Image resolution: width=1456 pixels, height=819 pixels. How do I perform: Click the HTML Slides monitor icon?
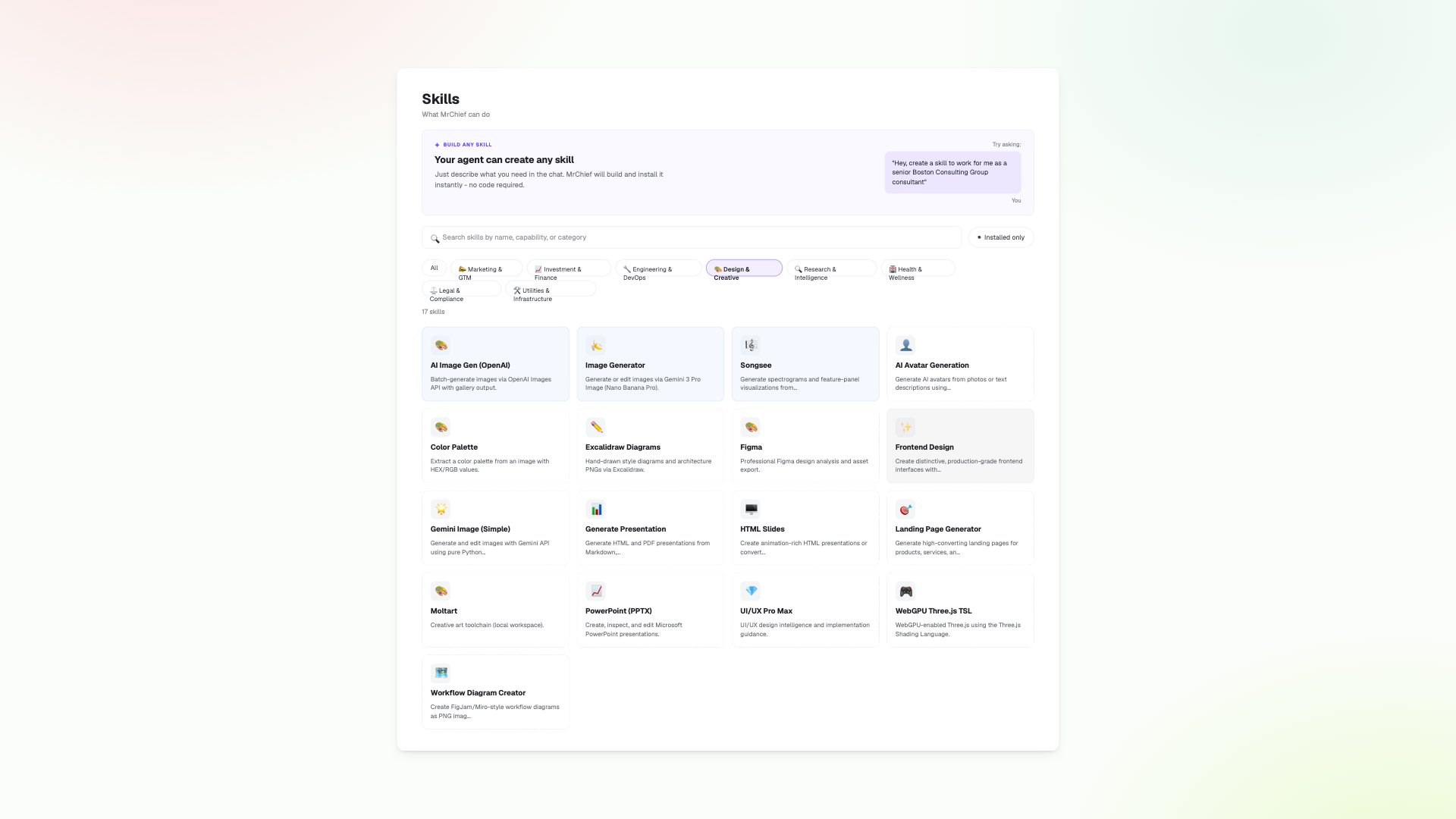coord(751,510)
